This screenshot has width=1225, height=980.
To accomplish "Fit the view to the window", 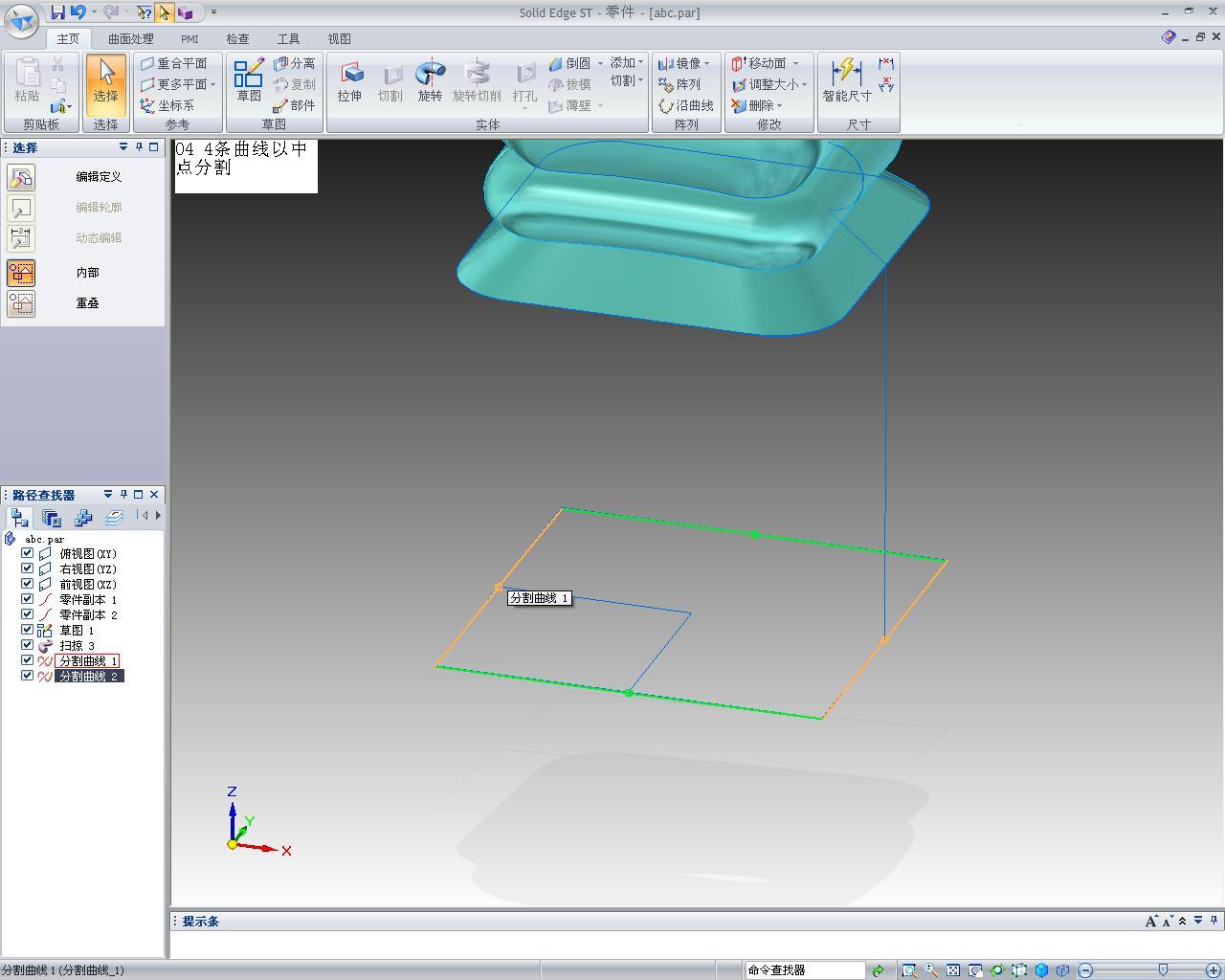I will [x=953, y=970].
